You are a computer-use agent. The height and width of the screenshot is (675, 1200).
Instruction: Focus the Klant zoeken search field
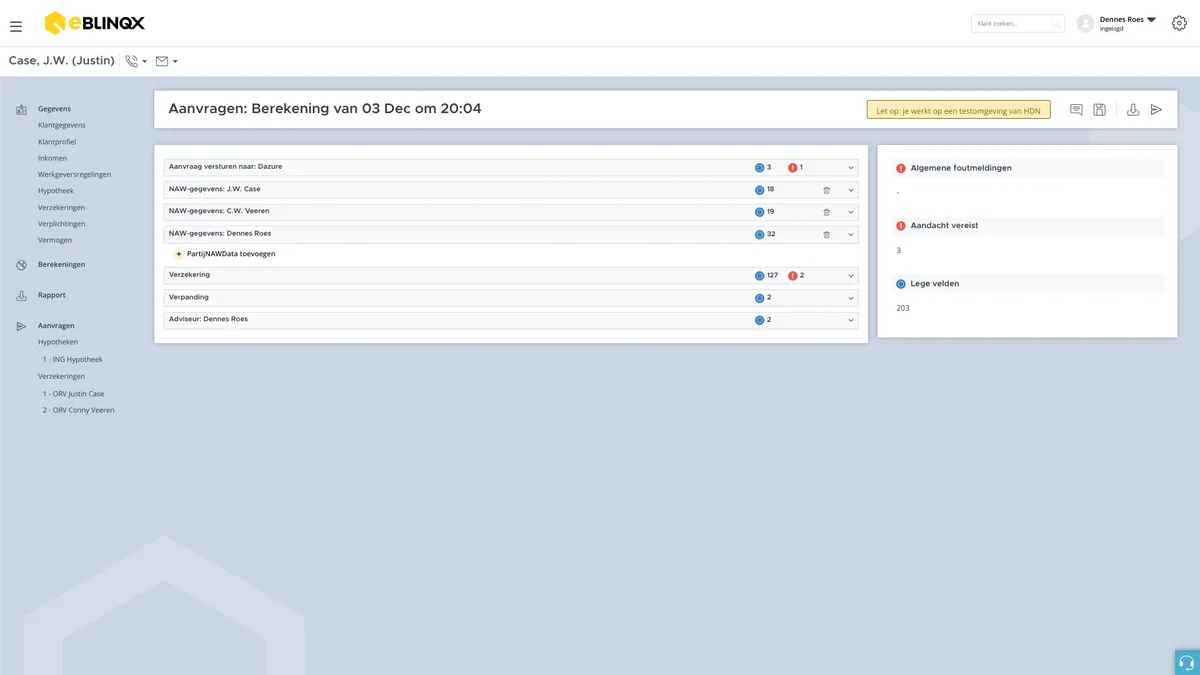coord(1018,23)
